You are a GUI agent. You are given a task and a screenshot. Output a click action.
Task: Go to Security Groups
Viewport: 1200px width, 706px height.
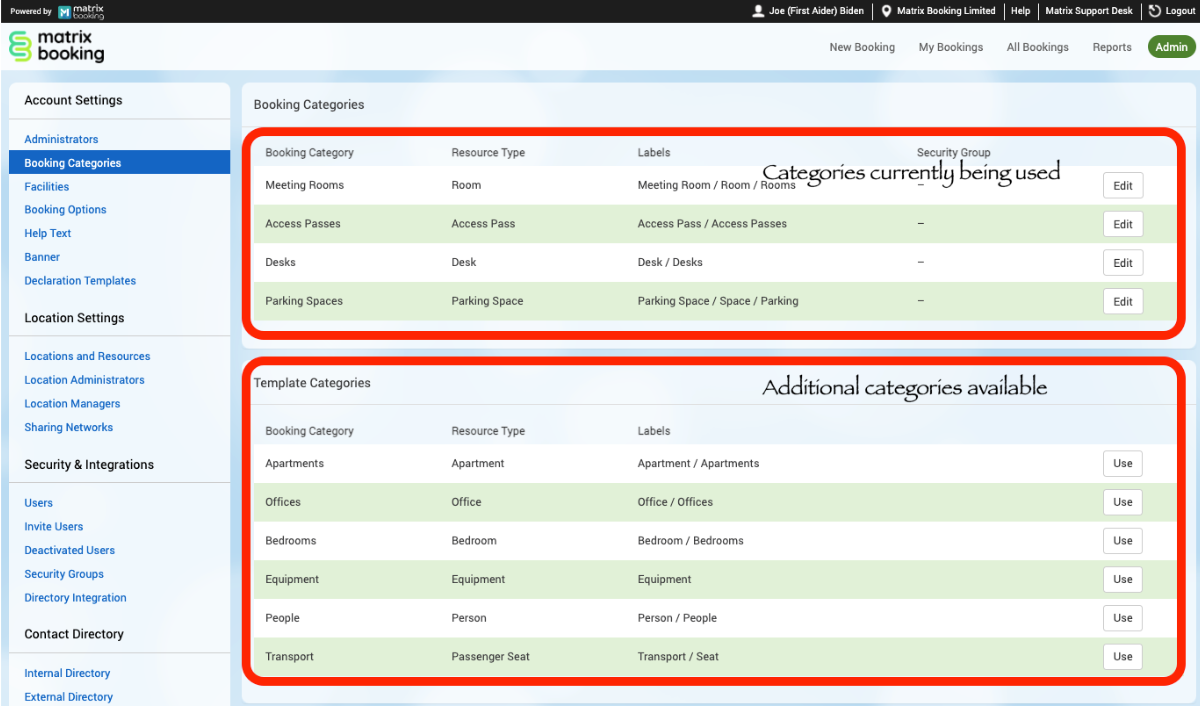click(64, 574)
